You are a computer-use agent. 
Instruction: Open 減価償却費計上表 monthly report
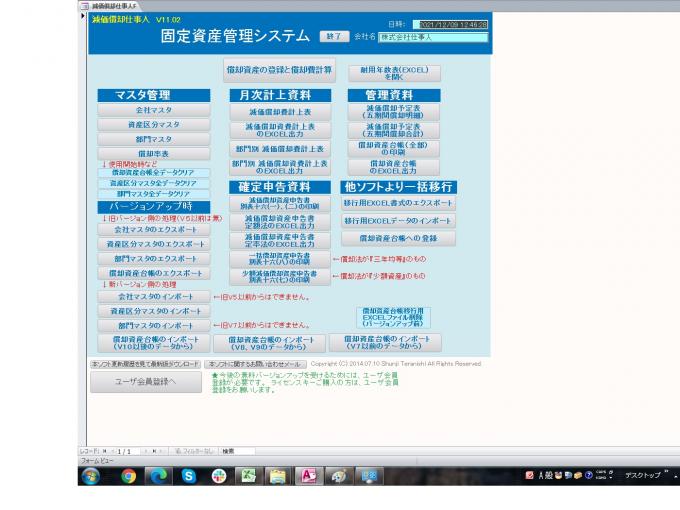pos(279,112)
